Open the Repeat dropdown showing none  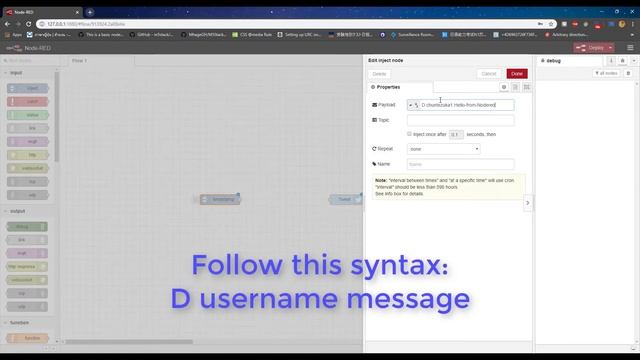pos(443,149)
